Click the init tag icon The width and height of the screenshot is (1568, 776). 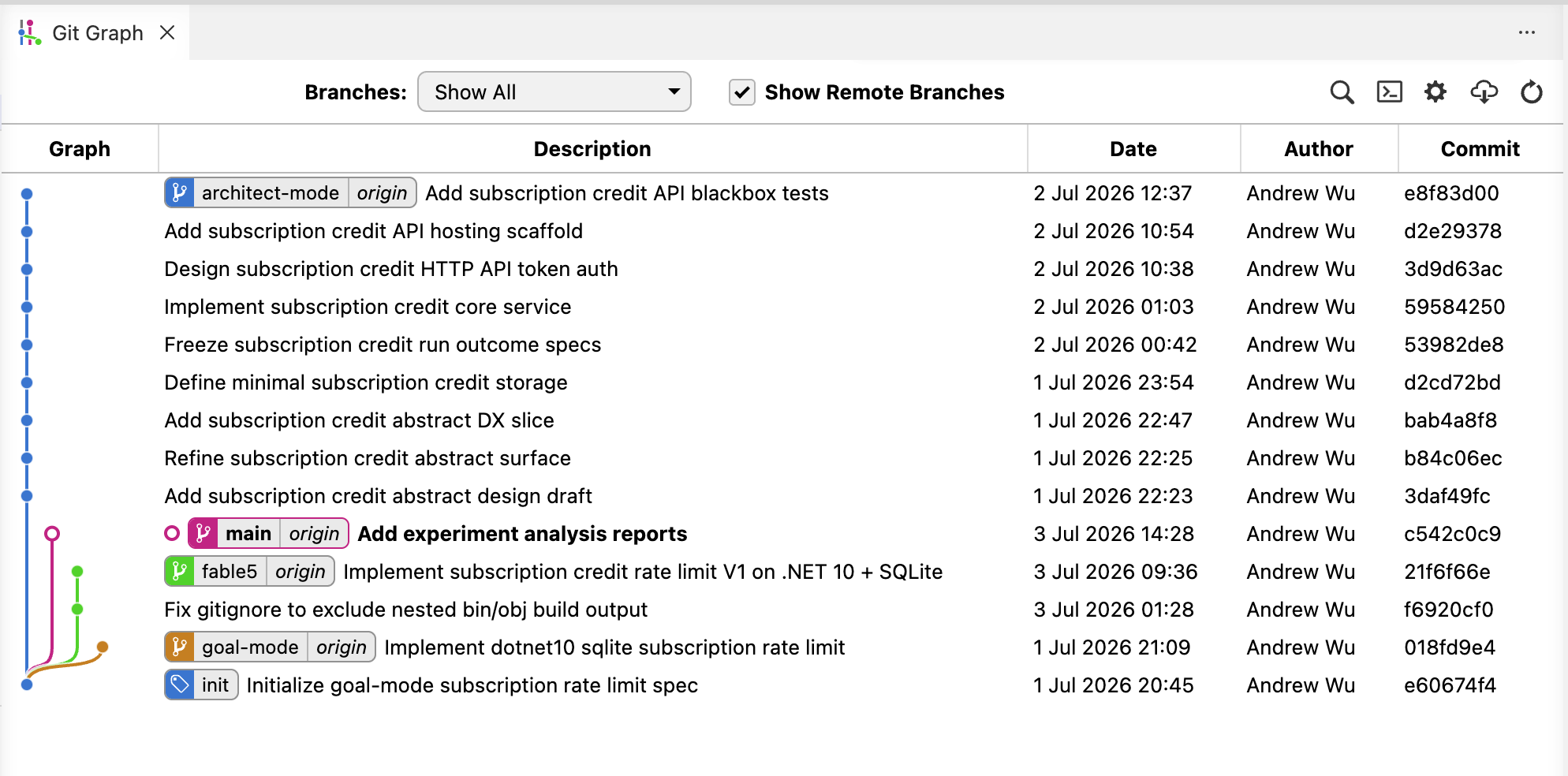coord(179,685)
